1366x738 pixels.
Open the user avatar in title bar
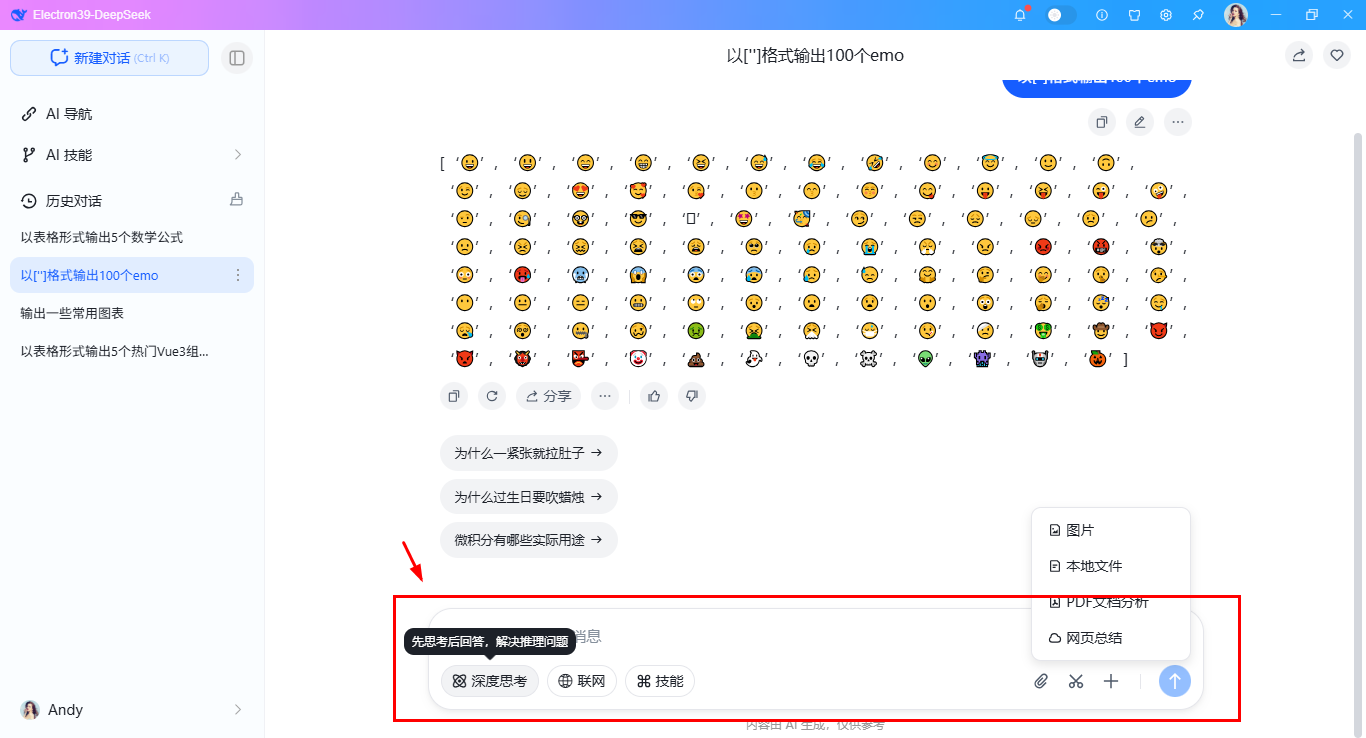click(1236, 15)
